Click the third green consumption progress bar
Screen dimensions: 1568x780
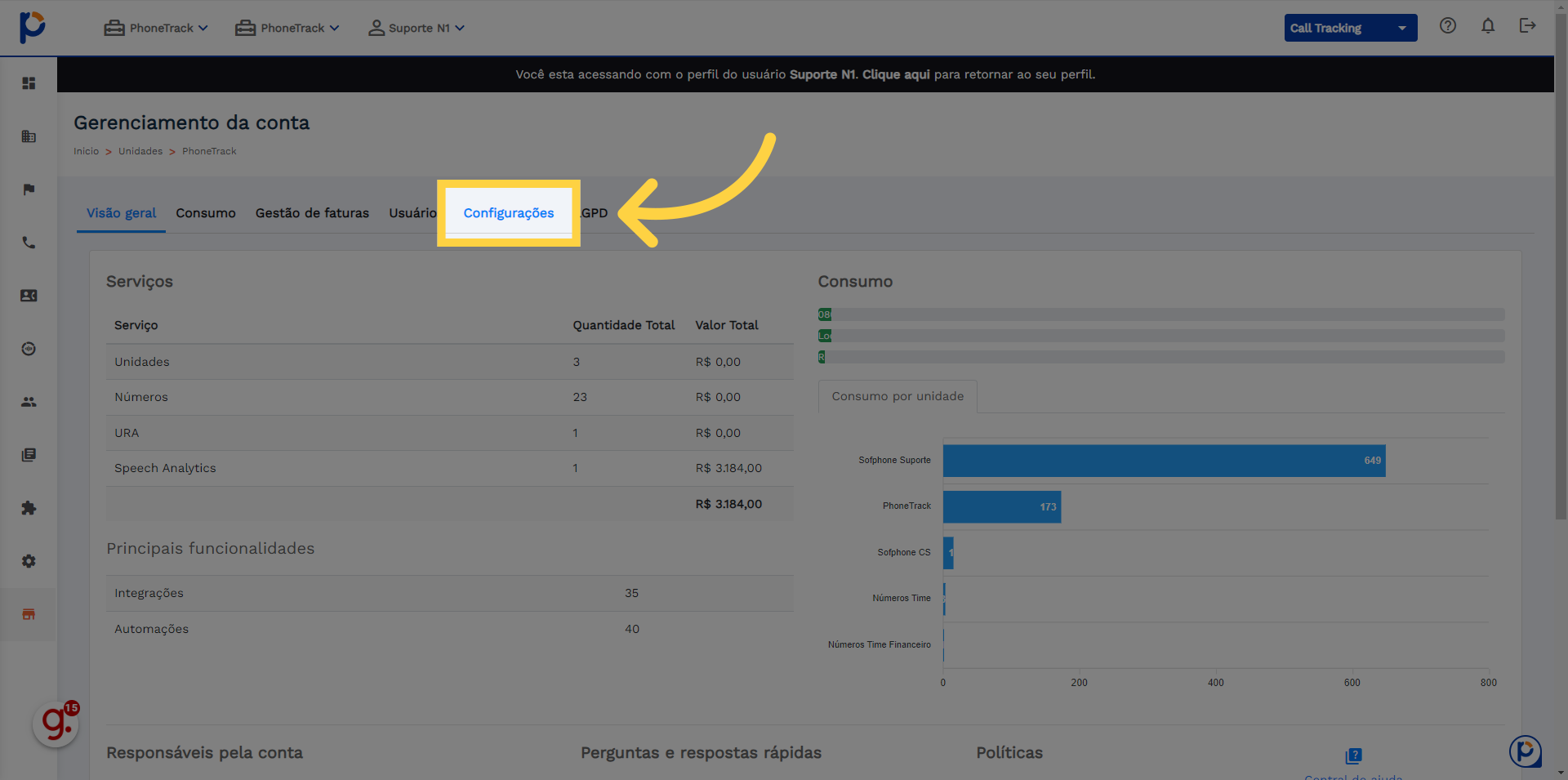click(822, 357)
